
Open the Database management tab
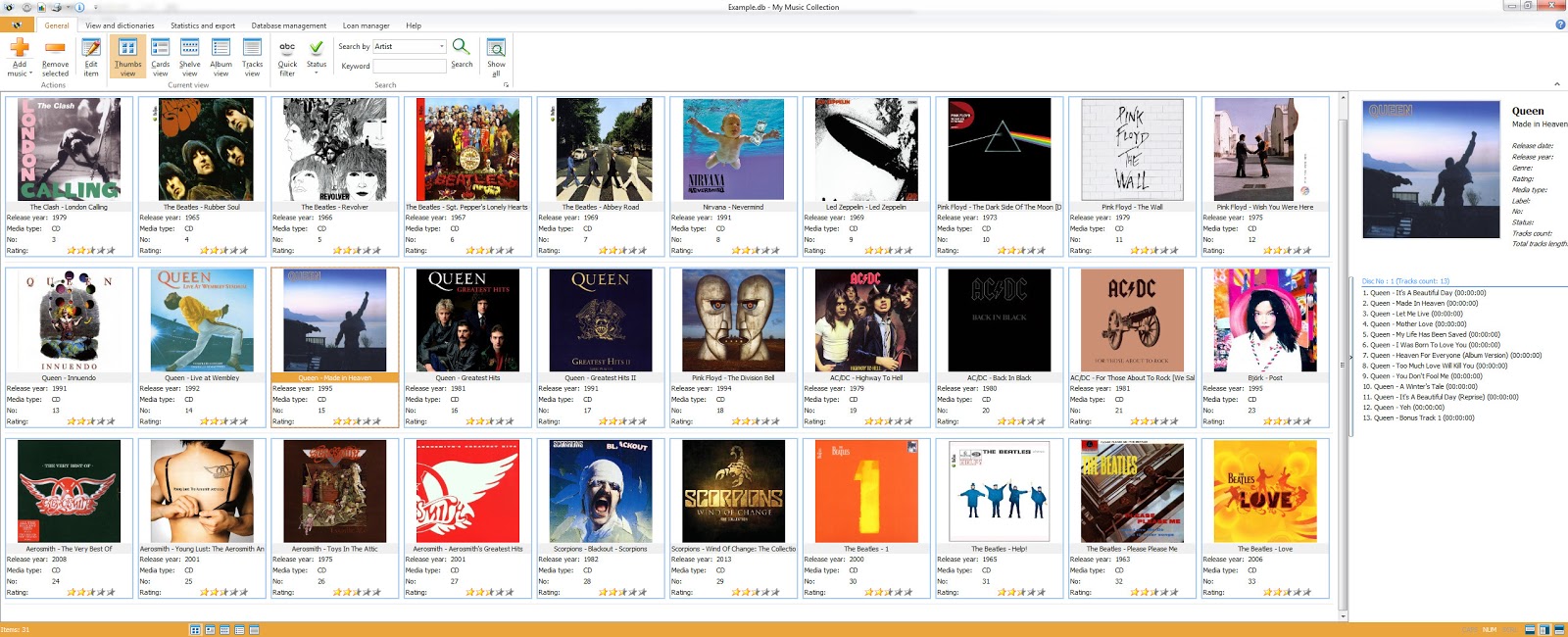289,25
